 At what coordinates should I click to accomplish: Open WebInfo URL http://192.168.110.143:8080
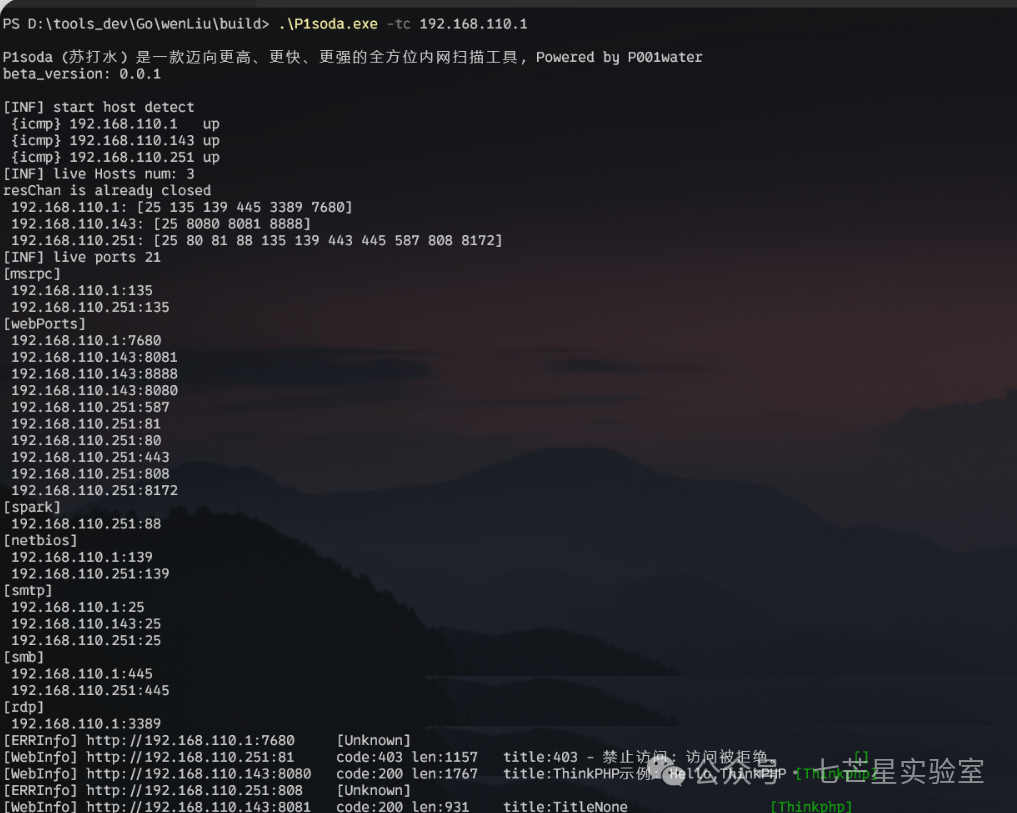[x=198, y=773]
